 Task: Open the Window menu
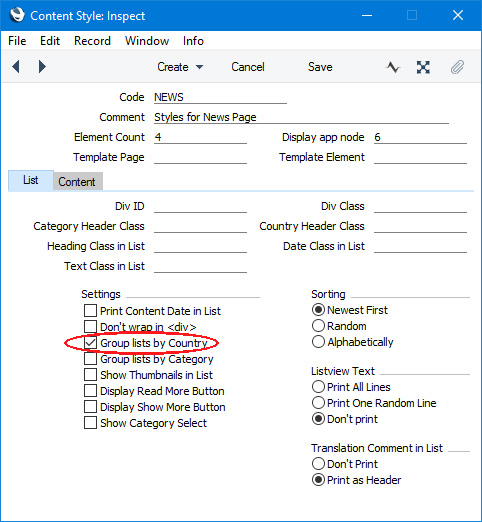(147, 41)
